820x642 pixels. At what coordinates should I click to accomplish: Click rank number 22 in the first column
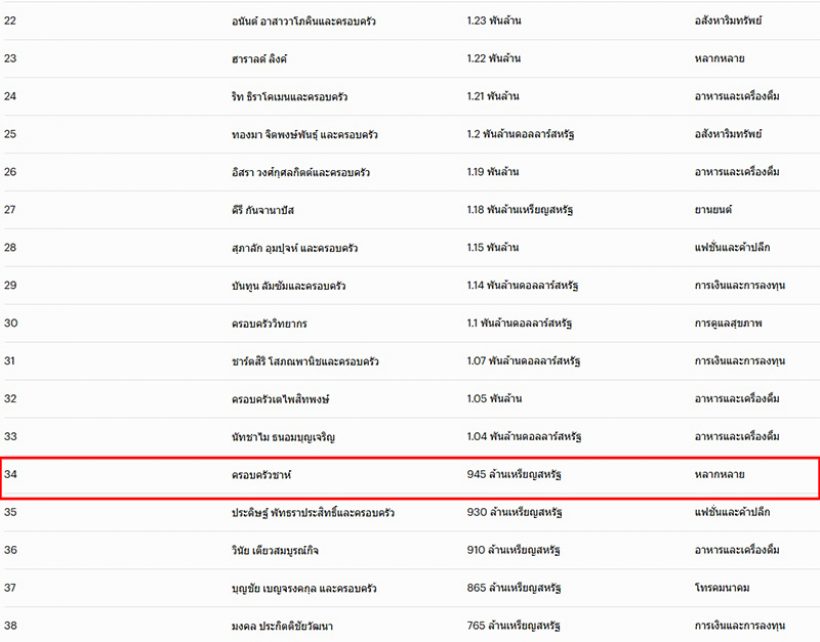pos(11,21)
